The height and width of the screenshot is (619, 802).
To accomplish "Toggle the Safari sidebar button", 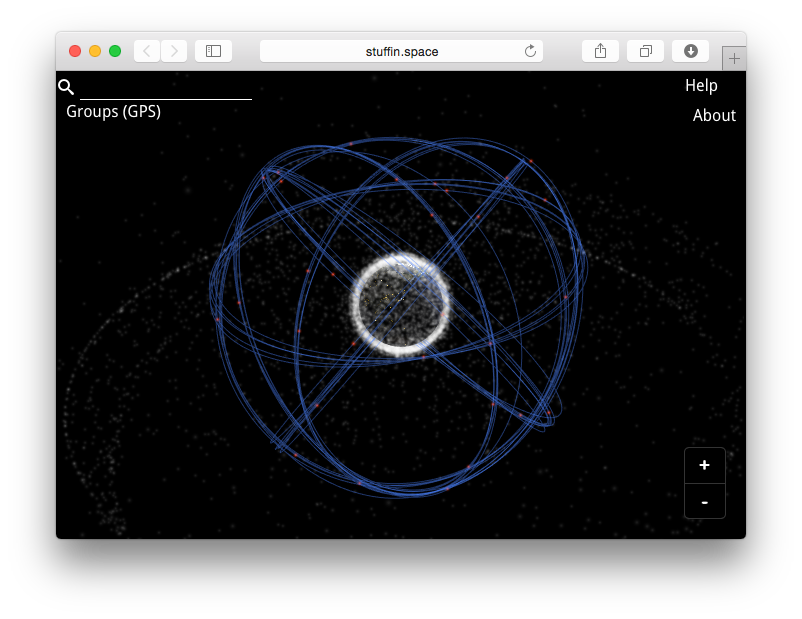I will [213, 51].
